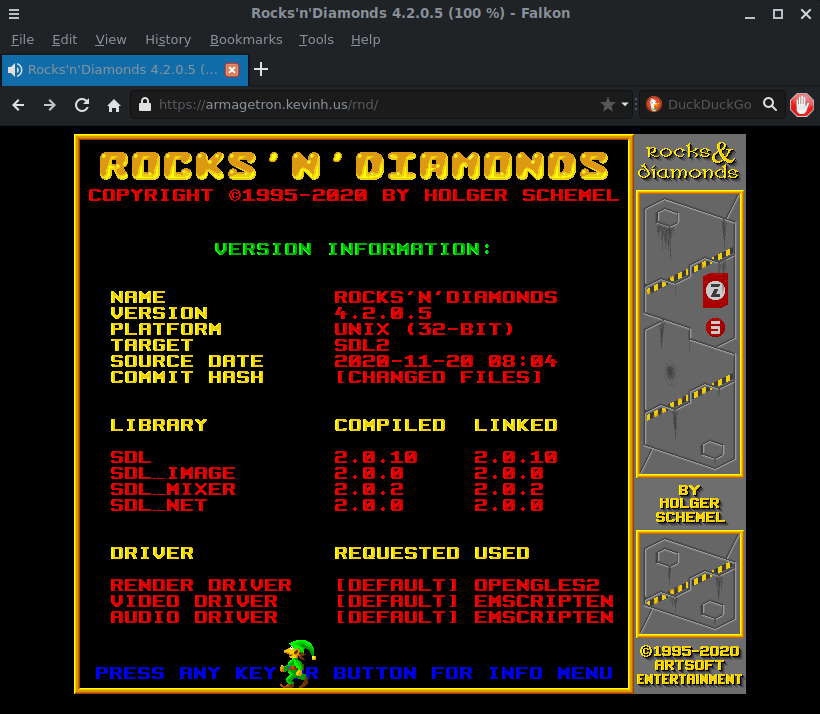This screenshot has height=714, width=820.
Task: Open the File menu
Action: 22,40
